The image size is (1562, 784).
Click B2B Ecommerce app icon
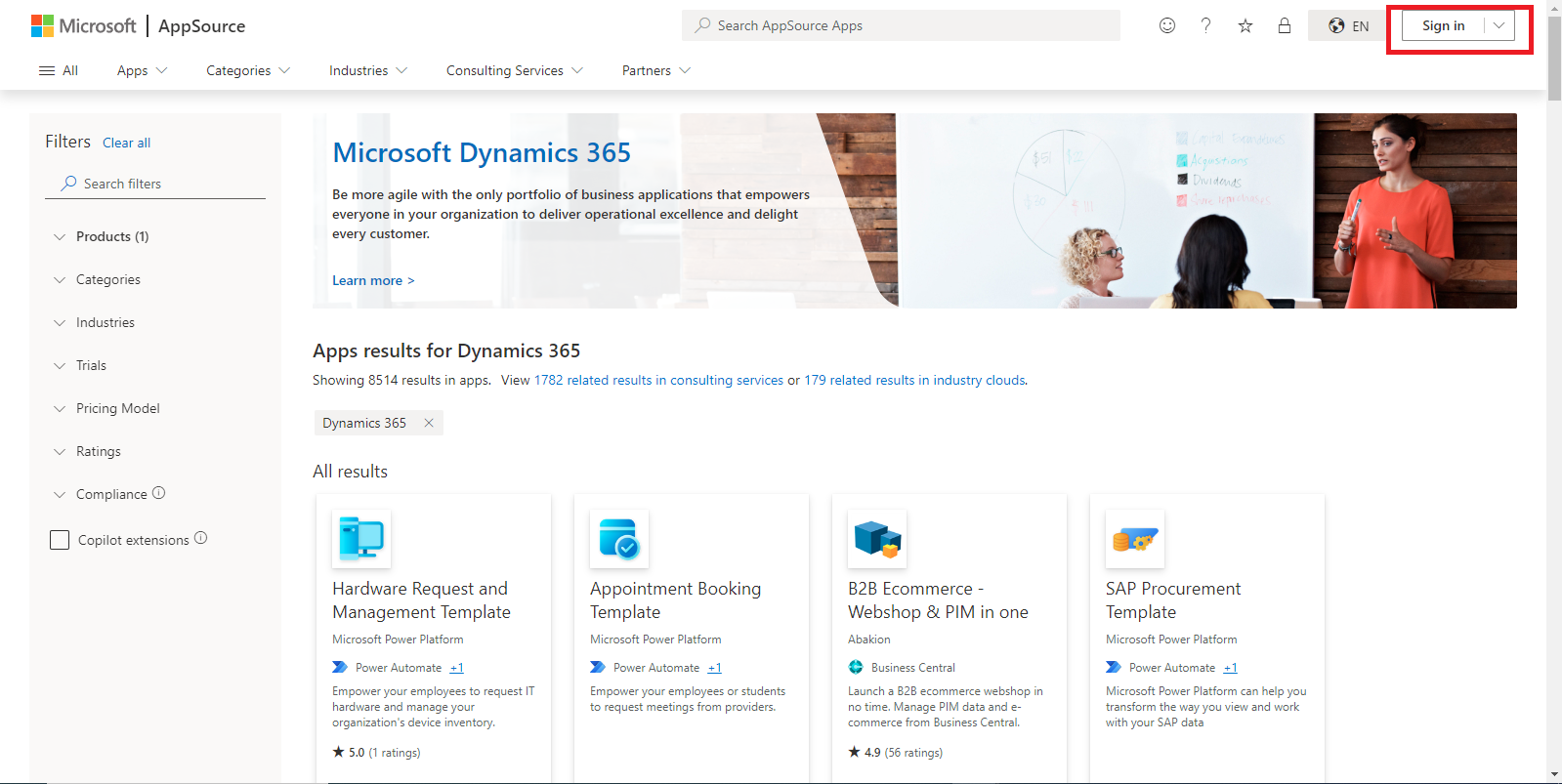coord(877,539)
